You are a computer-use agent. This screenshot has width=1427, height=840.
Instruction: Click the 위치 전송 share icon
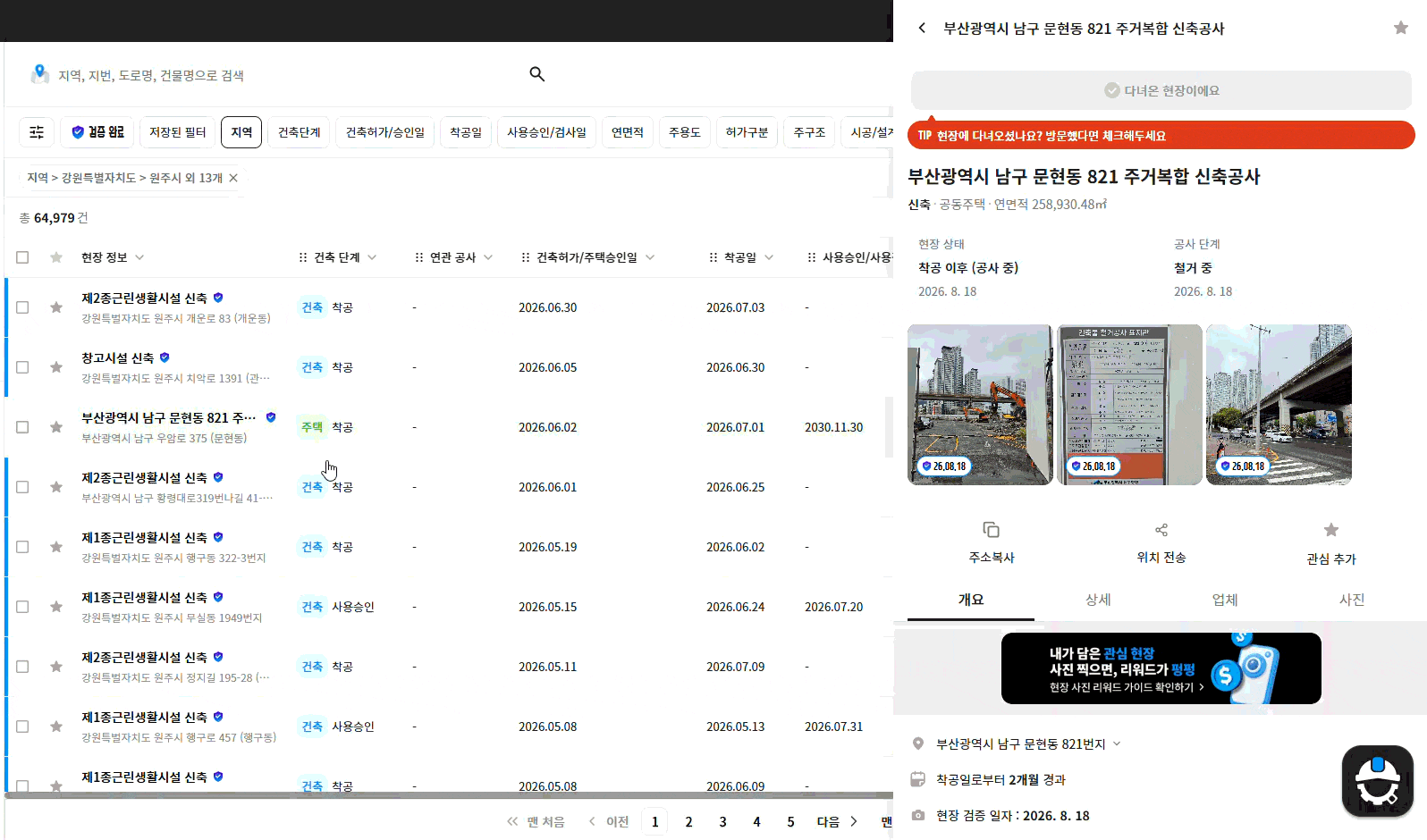click(1161, 530)
